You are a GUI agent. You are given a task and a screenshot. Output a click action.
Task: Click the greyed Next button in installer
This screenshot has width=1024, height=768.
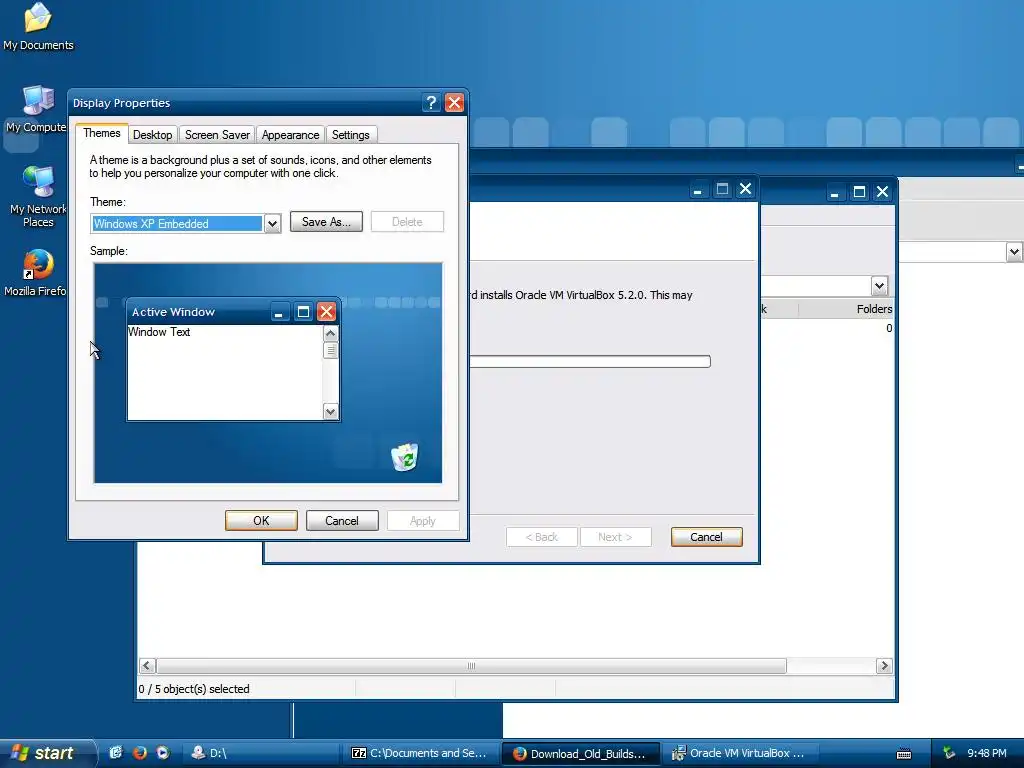[615, 537]
